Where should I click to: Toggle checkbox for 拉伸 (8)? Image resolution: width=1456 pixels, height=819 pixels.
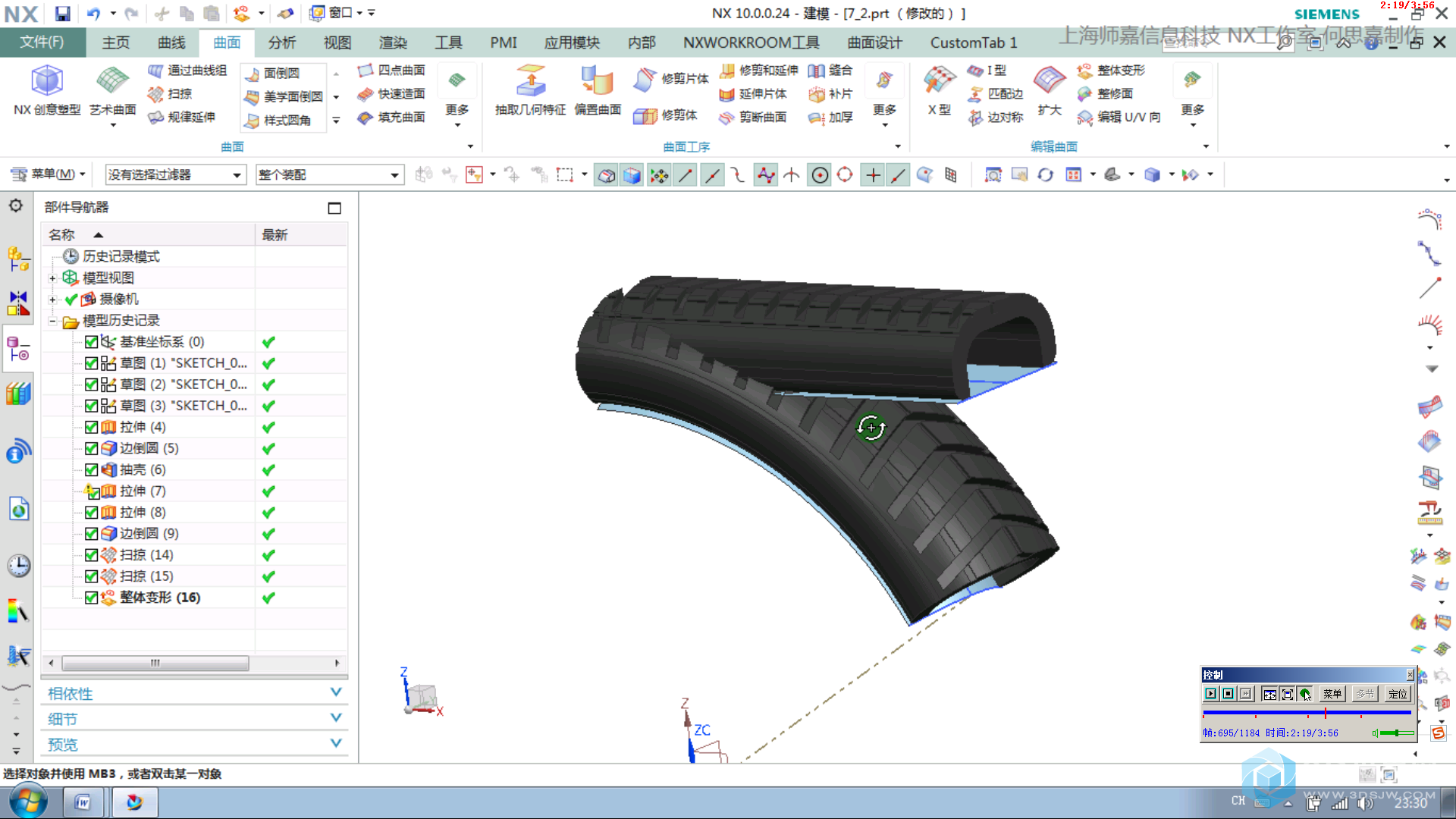point(91,513)
